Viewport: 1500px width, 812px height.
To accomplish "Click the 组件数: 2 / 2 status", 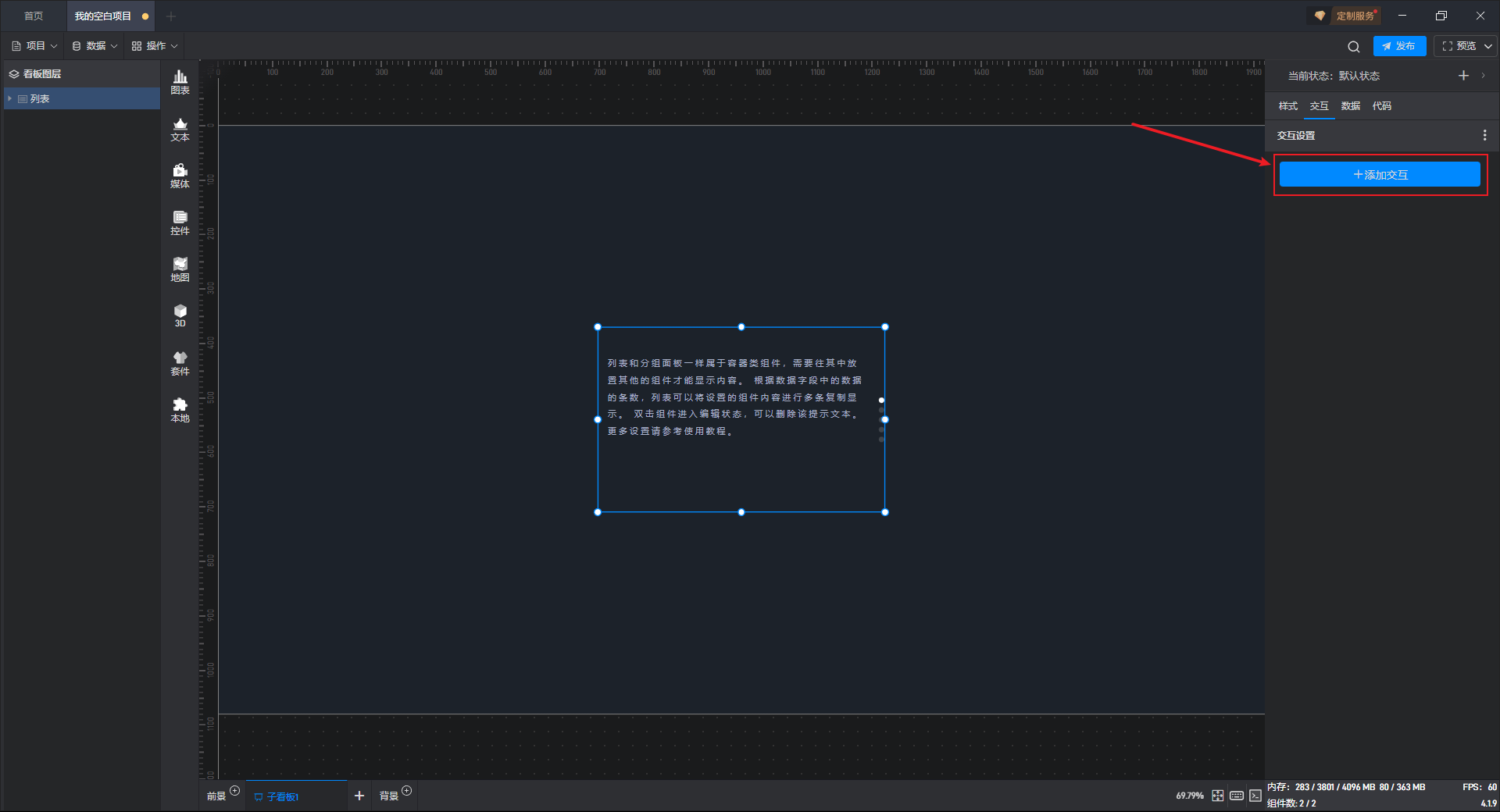I will pos(1291,803).
